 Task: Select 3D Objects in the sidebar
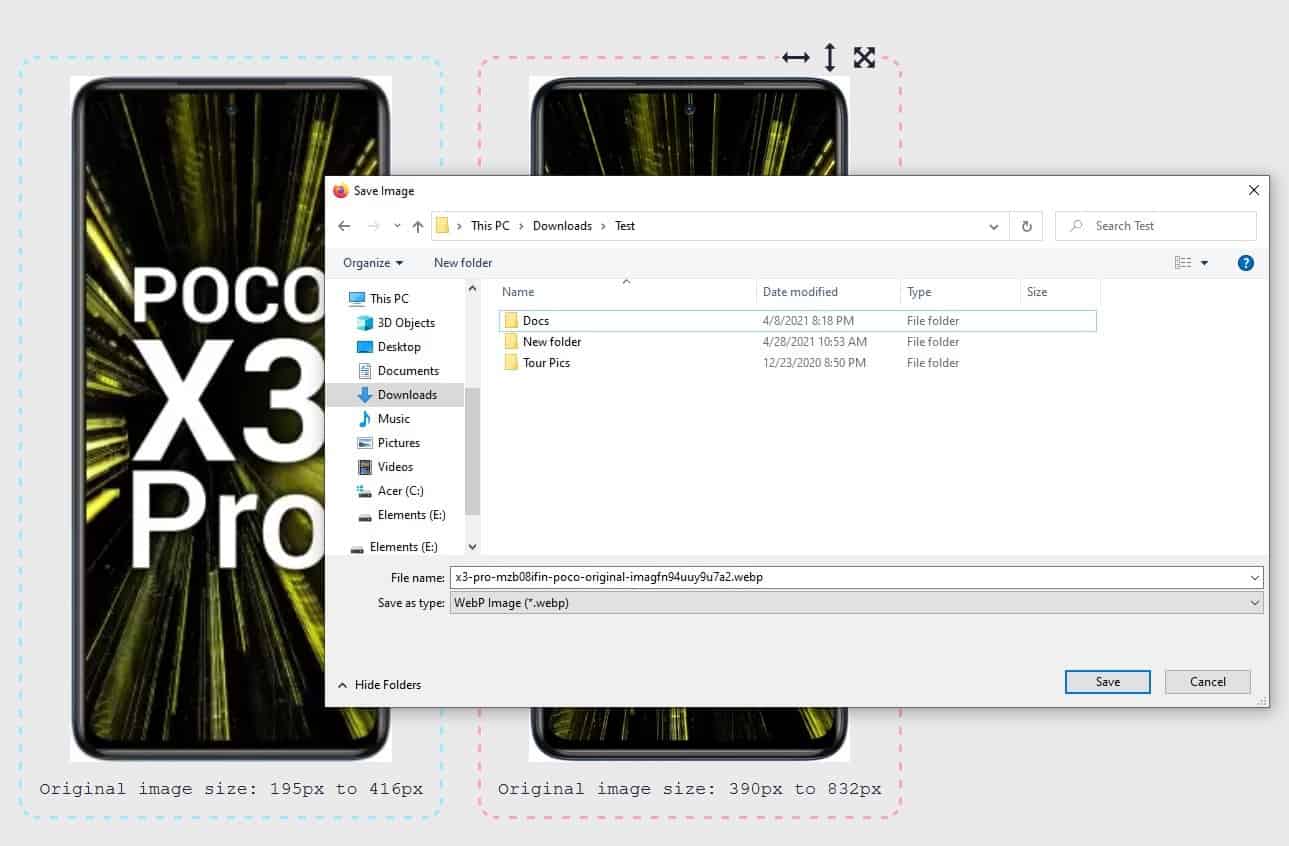[406, 323]
